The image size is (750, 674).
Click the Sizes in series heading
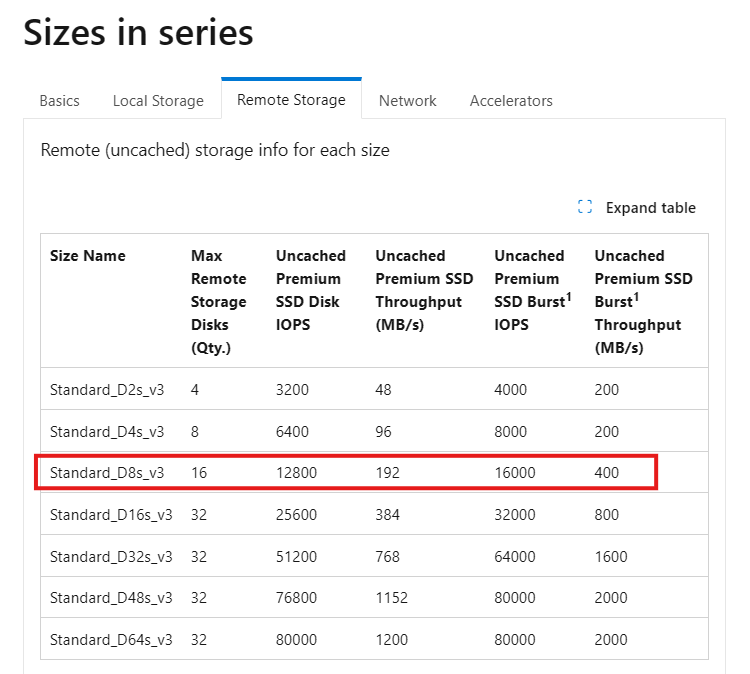[x=138, y=32]
